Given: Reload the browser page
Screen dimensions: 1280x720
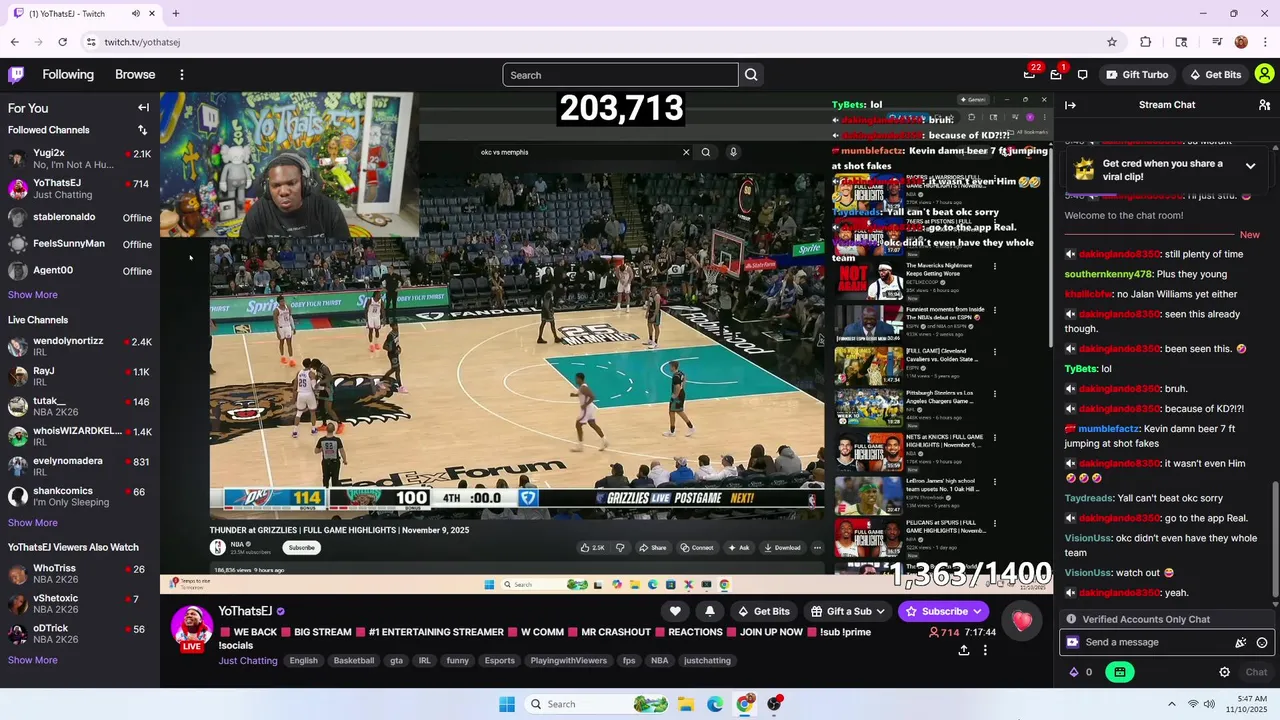Looking at the screenshot, I should [62, 42].
